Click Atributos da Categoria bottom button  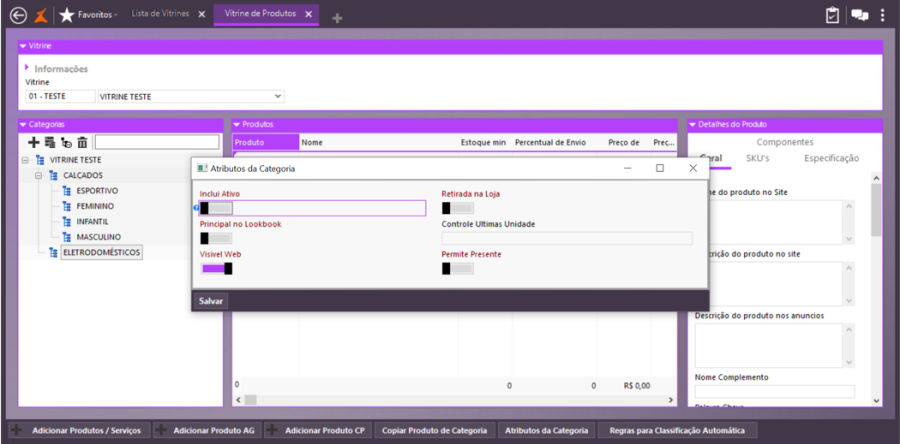click(x=546, y=430)
